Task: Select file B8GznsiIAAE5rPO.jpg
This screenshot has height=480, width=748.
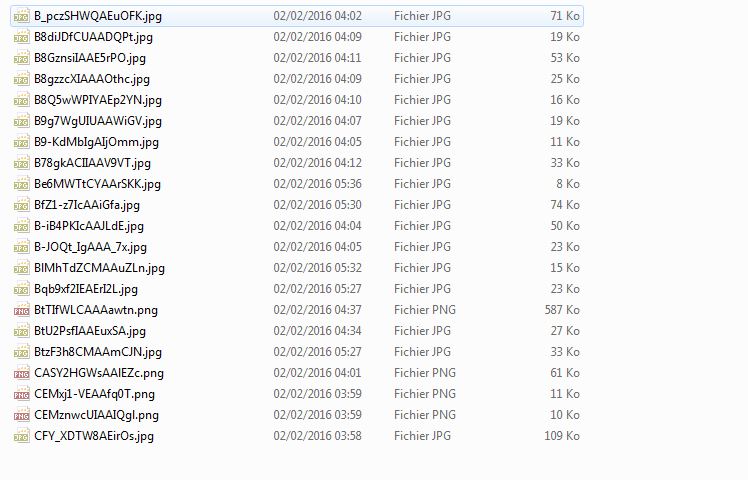Action: click(90, 58)
